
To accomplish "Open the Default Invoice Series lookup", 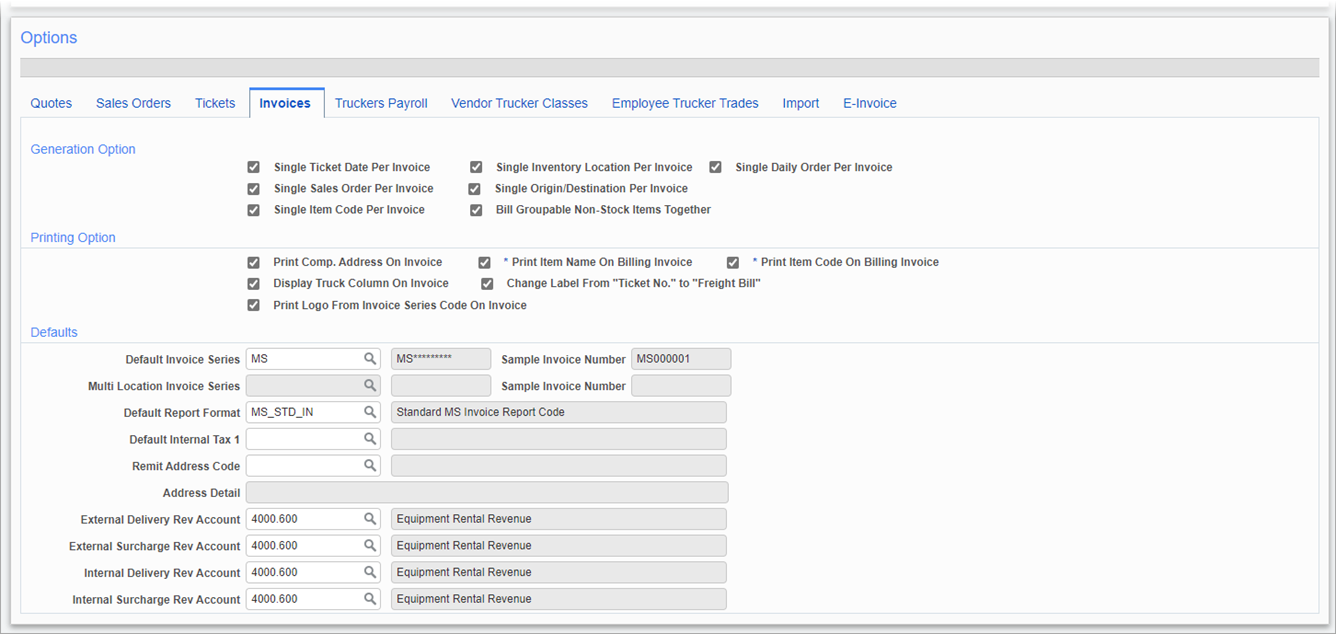I will pyautogui.click(x=370, y=358).
